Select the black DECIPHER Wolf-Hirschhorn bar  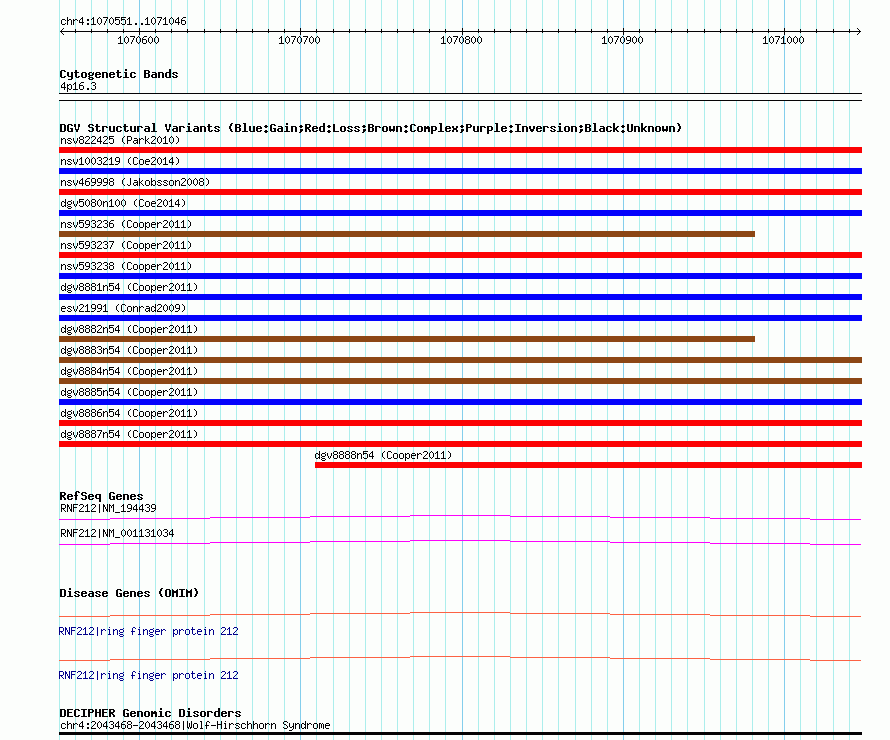(460, 734)
